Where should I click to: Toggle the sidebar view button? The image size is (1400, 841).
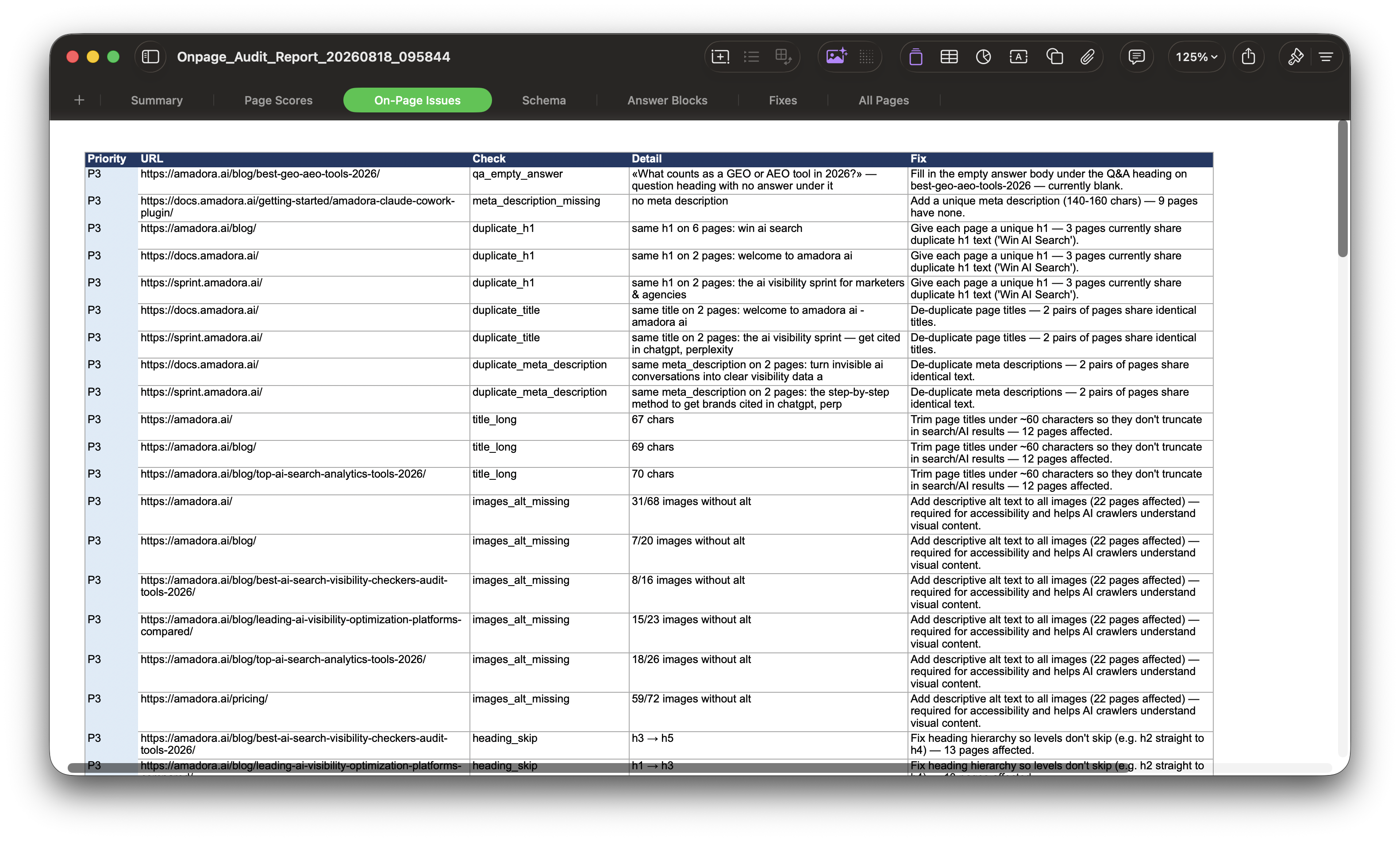click(150, 57)
